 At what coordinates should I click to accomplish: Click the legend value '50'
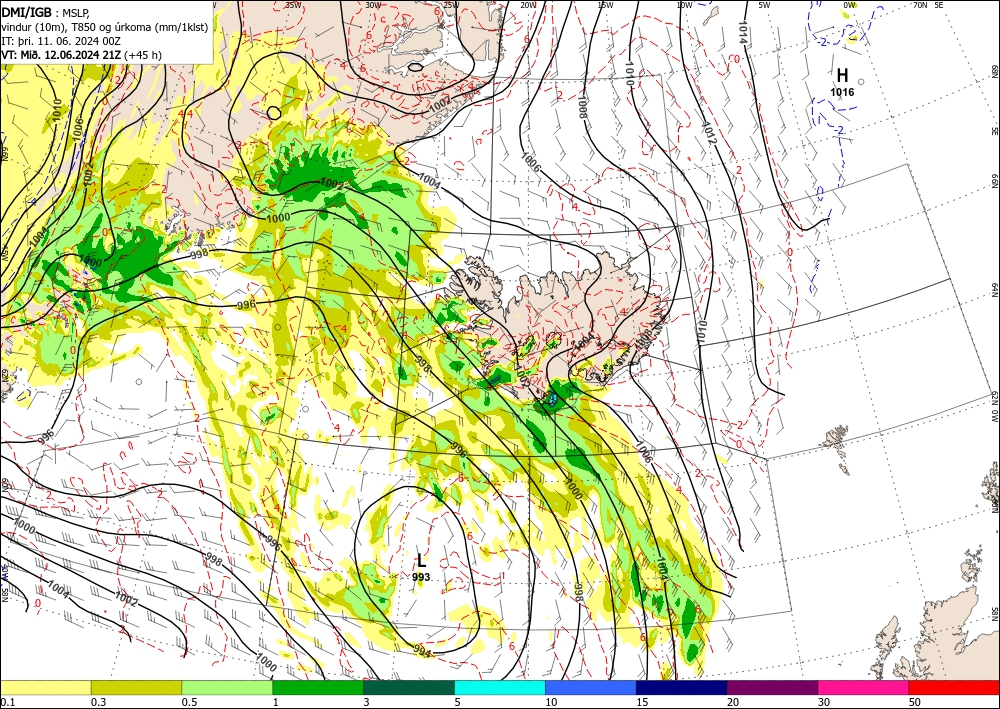pos(915,702)
